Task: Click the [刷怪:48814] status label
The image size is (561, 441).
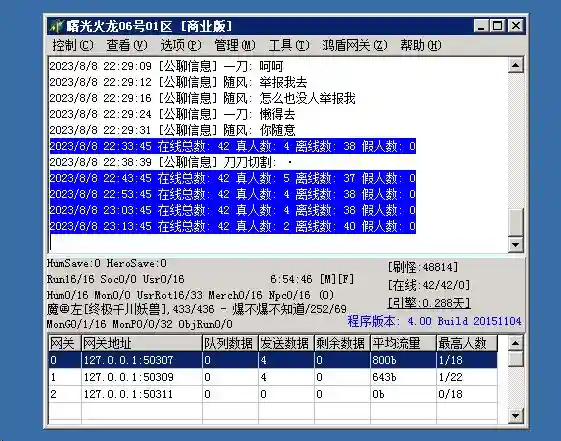Action: click(423, 267)
